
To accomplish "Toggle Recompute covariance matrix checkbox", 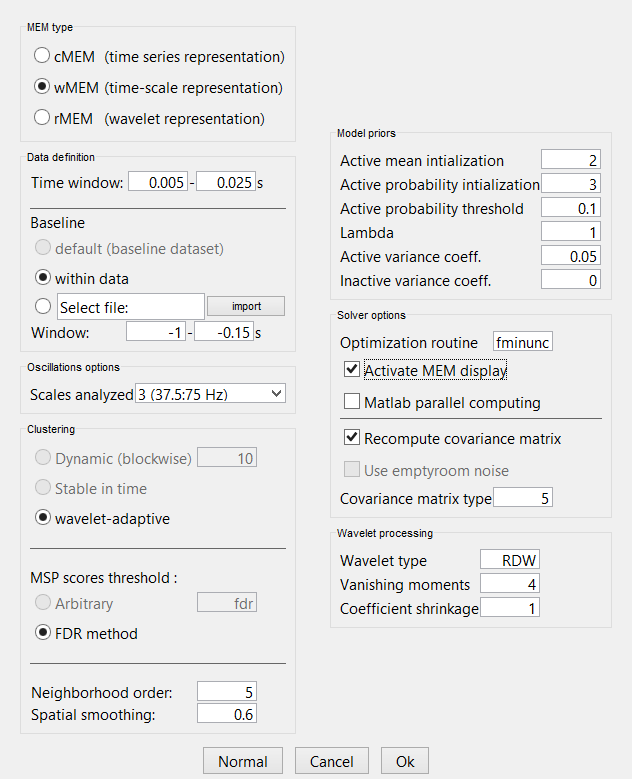I will click(x=352, y=437).
